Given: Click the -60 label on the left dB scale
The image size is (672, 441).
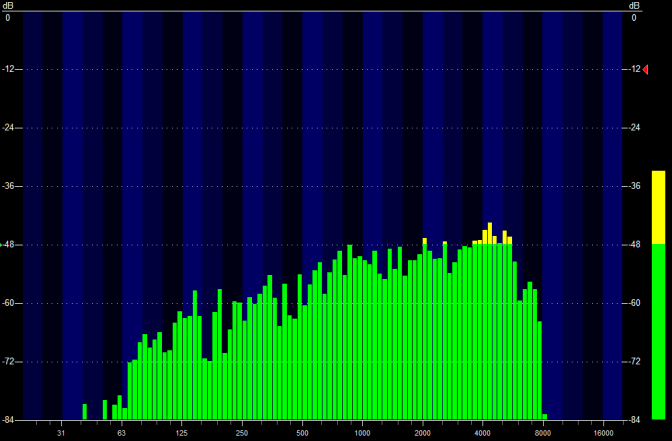Looking at the screenshot, I should 9,303.
